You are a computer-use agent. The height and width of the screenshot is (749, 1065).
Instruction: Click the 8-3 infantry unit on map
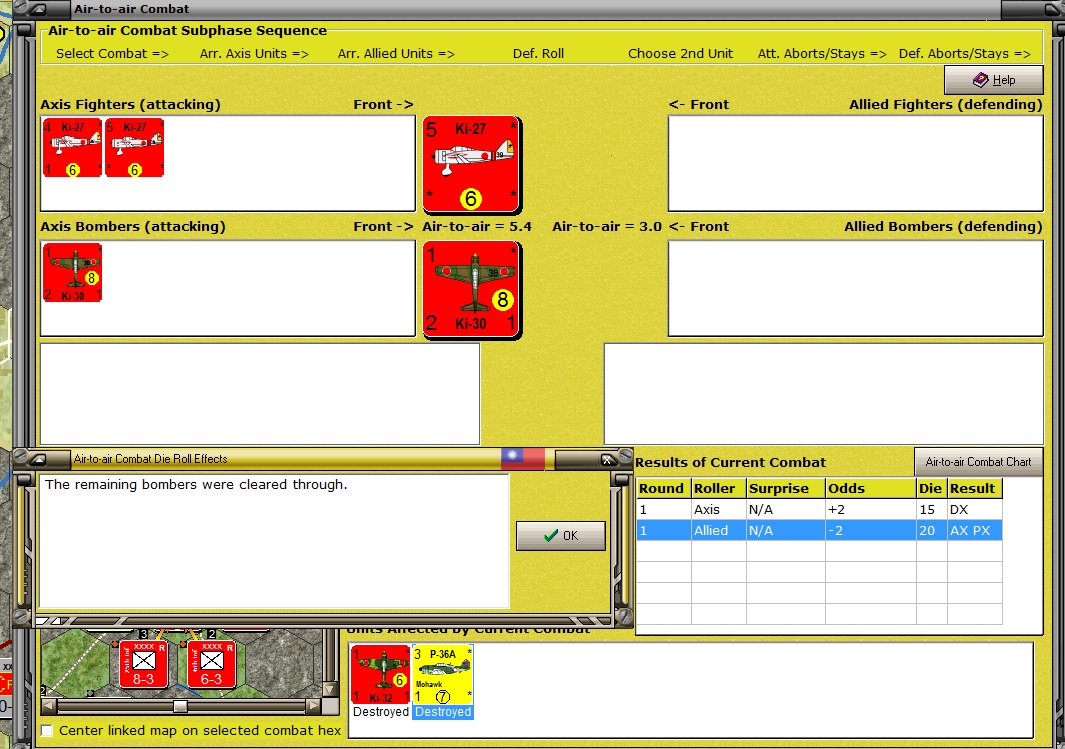[x=143, y=664]
